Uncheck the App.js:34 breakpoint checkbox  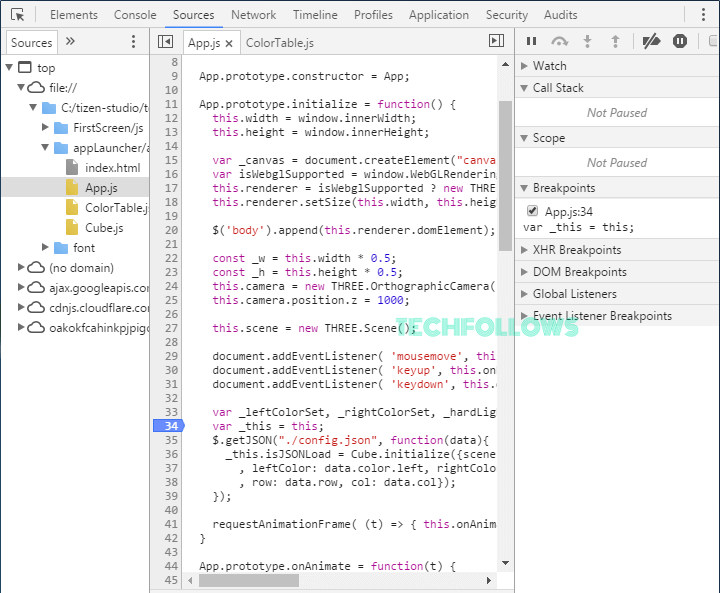pos(532,211)
